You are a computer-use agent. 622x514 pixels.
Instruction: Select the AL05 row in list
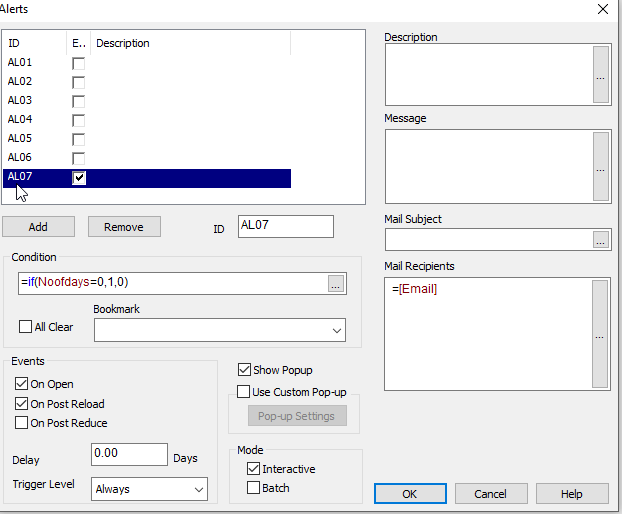[147, 139]
